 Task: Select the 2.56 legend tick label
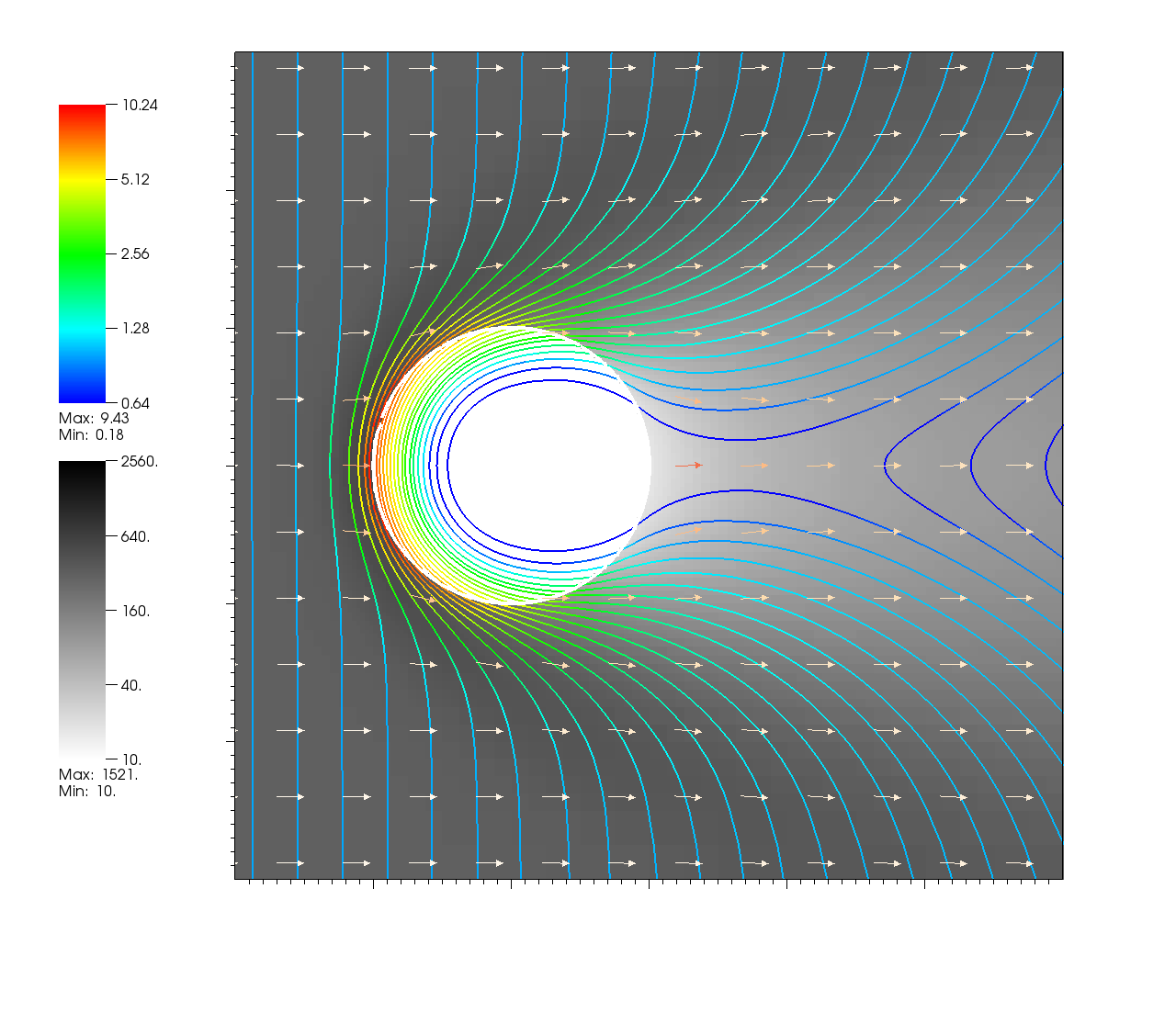135,254
